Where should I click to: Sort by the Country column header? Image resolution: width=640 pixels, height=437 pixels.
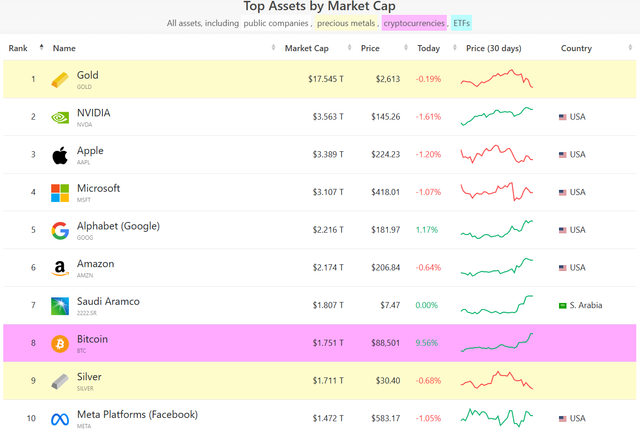(x=576, y=48)
